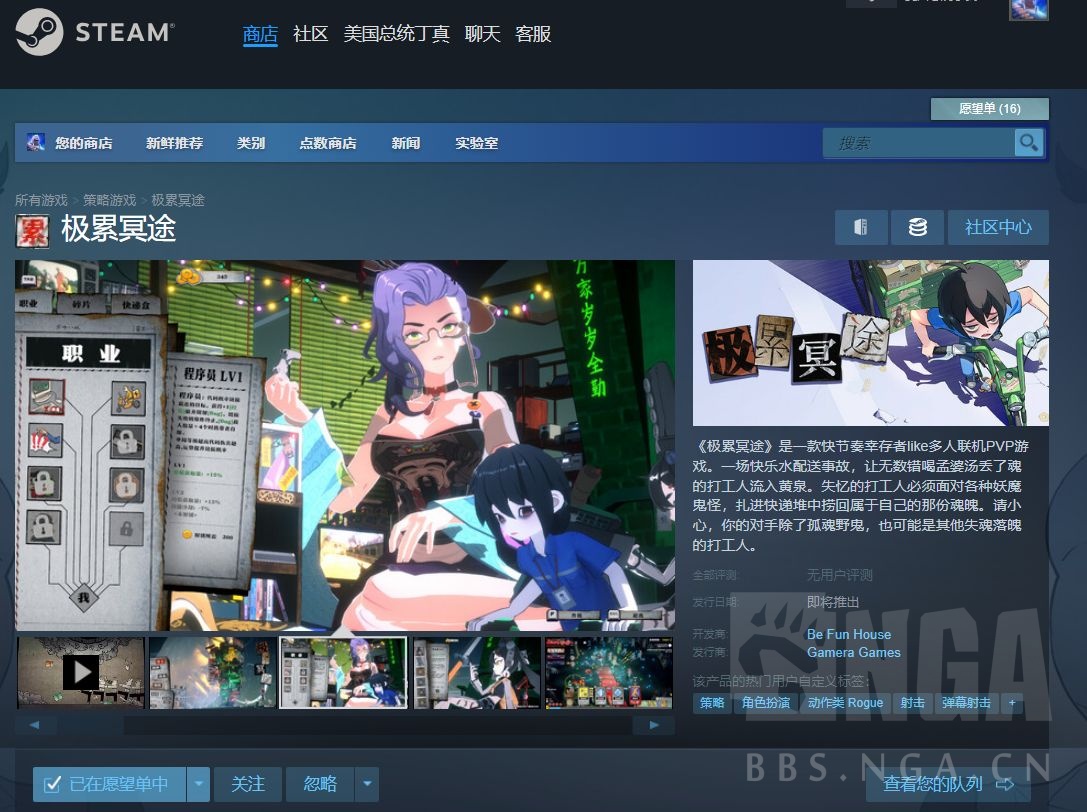The height and width of the screenshot is (812, 1087).
Task: Toggle the 已在愿望单中 wishlist checkbox button
Action: point(110,784)
